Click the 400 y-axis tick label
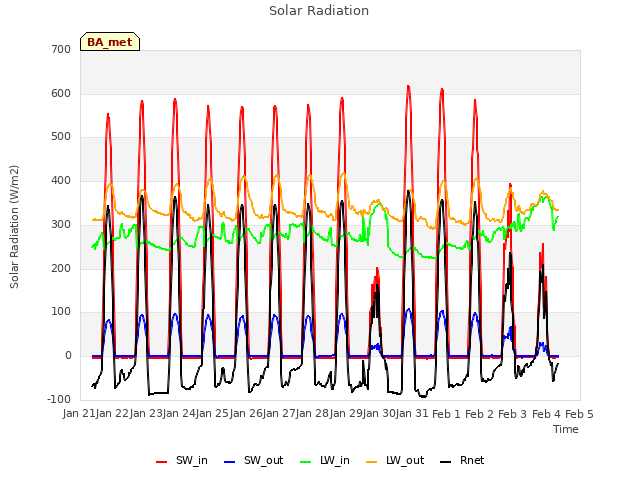640x480 pixels. 61,180
